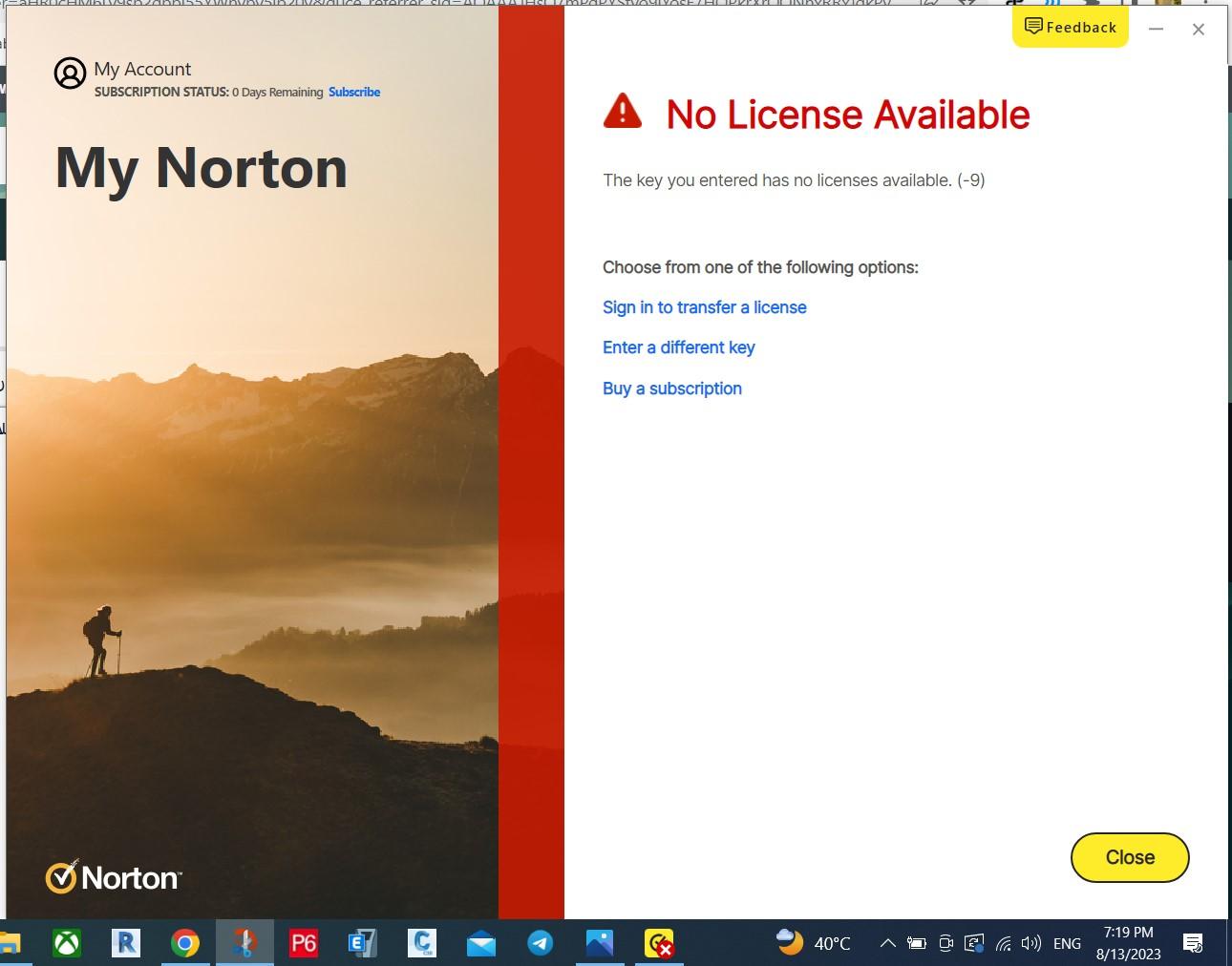1232x966 pixels.
Task: Open File Explorer in taskbar
Action: point(10,943)
